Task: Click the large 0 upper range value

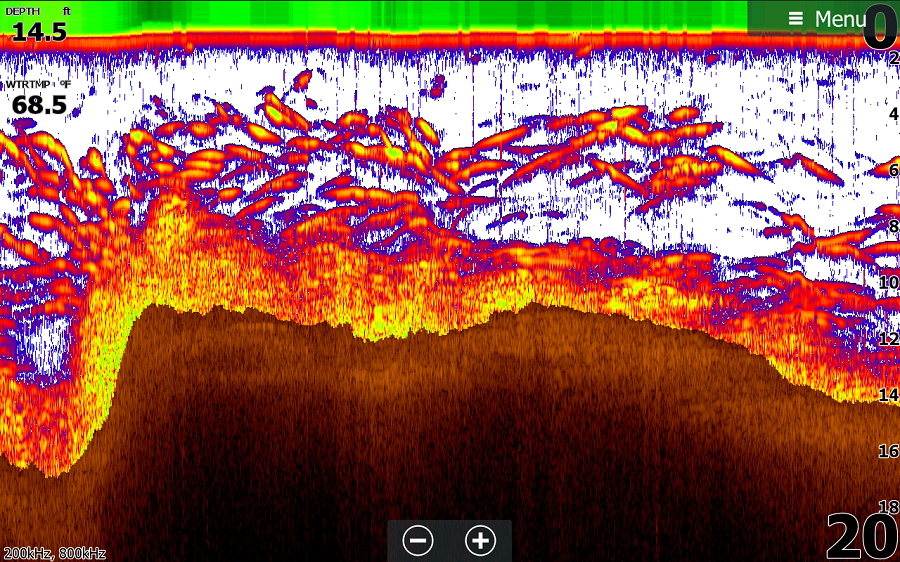Action: point(880,27)
